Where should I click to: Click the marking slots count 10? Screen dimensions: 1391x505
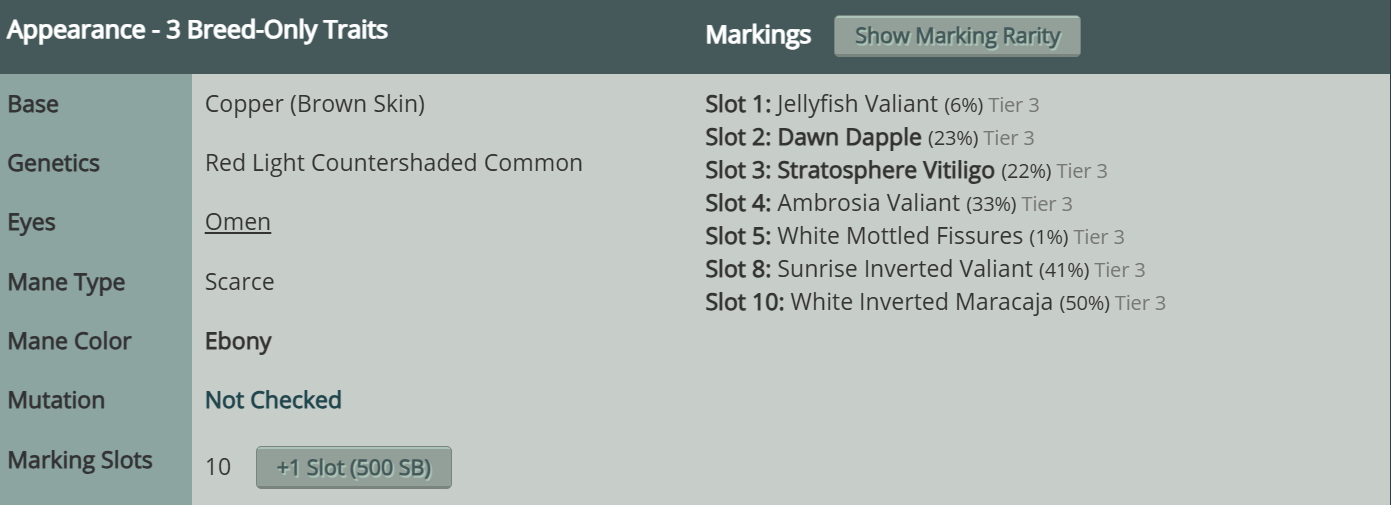(x=217, y=467)
